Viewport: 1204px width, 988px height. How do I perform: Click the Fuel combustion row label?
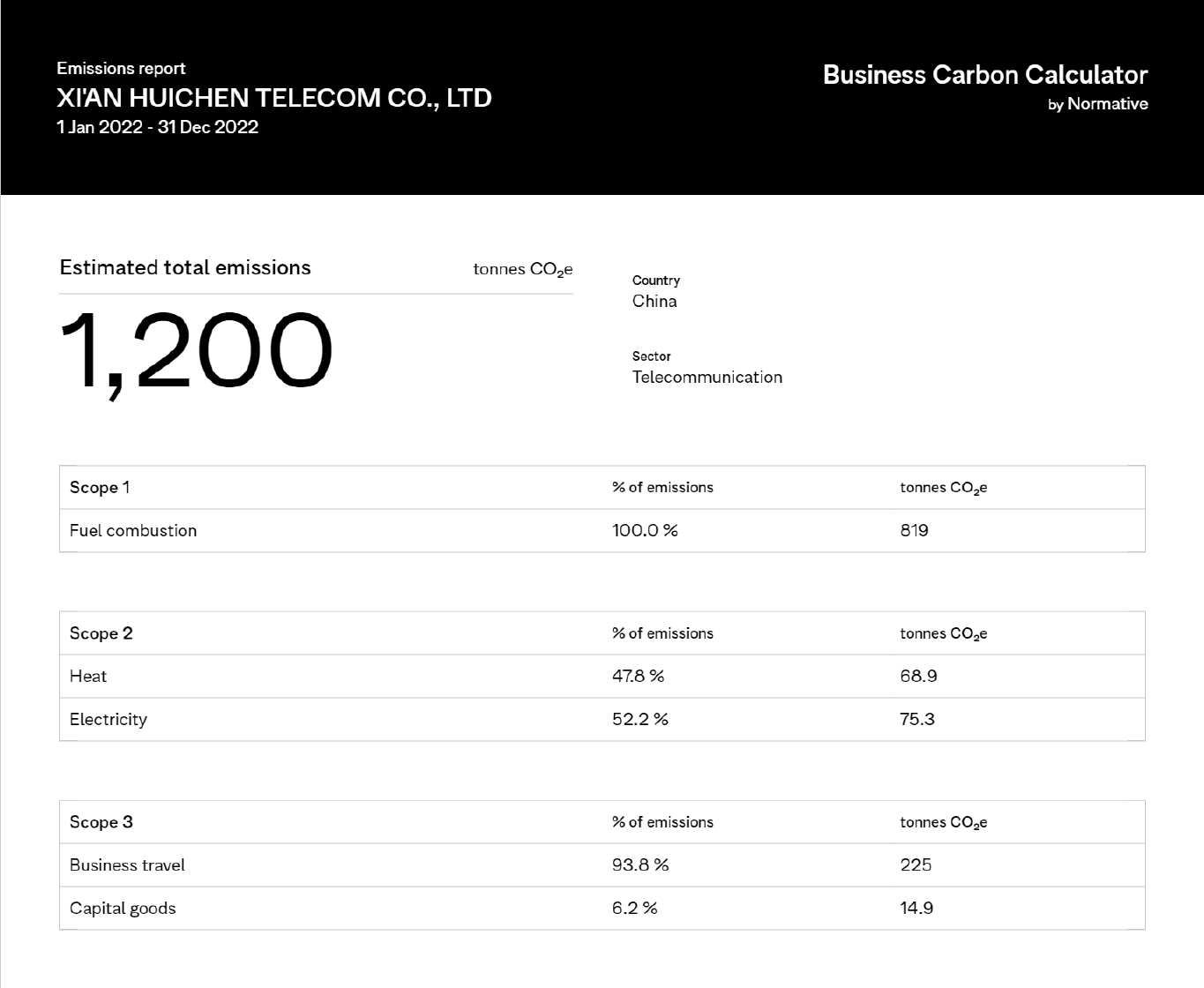click(133, 531)
